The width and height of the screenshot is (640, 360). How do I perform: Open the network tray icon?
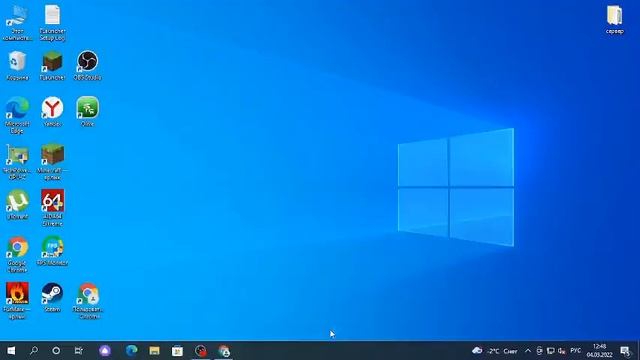click(x=551, y=351)
